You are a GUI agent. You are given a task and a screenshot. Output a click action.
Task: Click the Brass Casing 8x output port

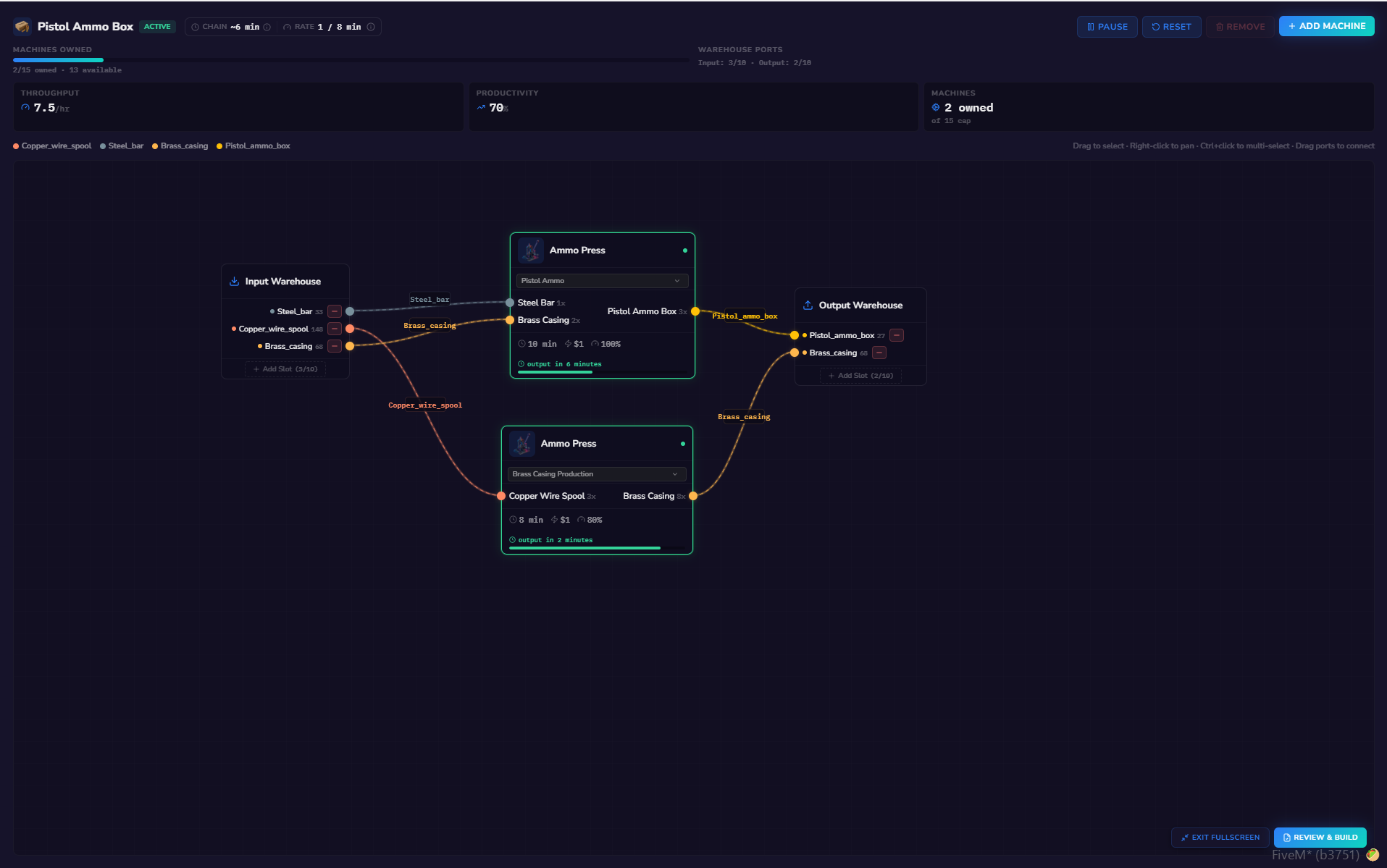click(693, 496)
